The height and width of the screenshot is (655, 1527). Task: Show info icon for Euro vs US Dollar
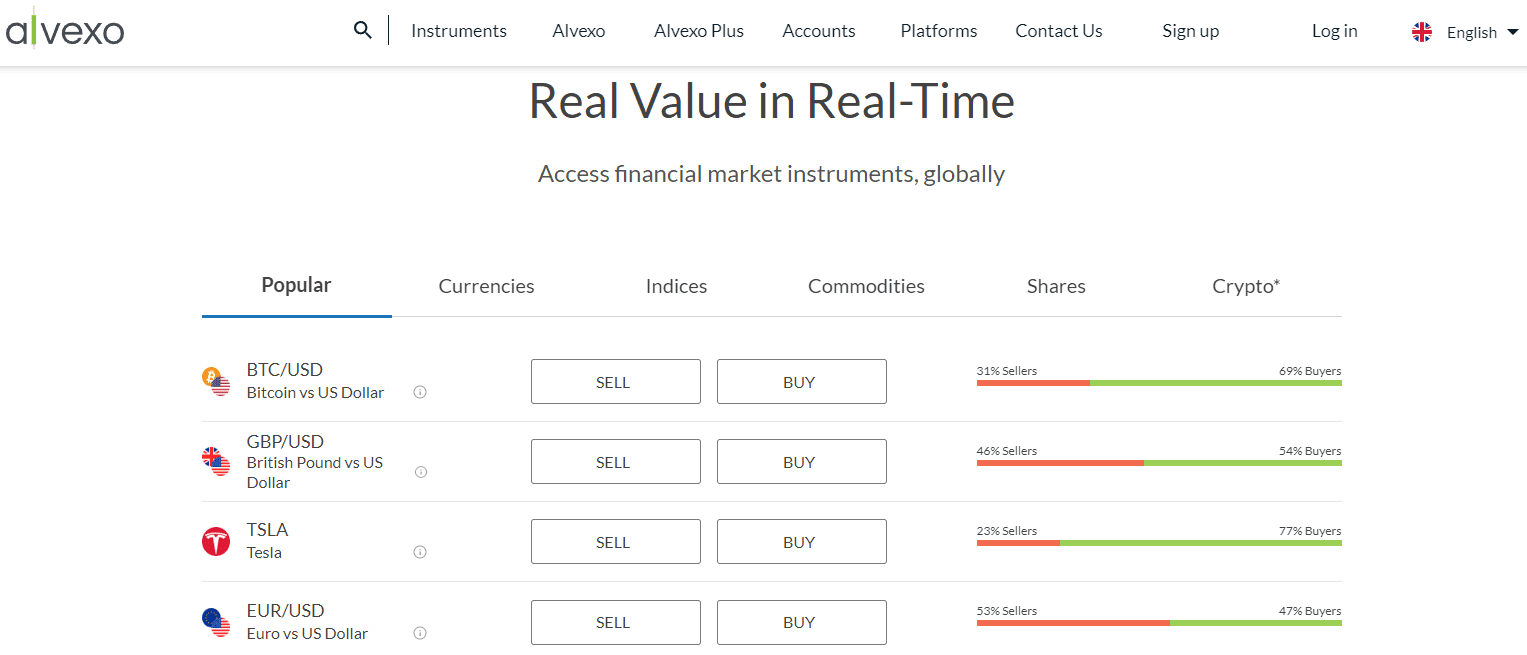coord(420,633)
